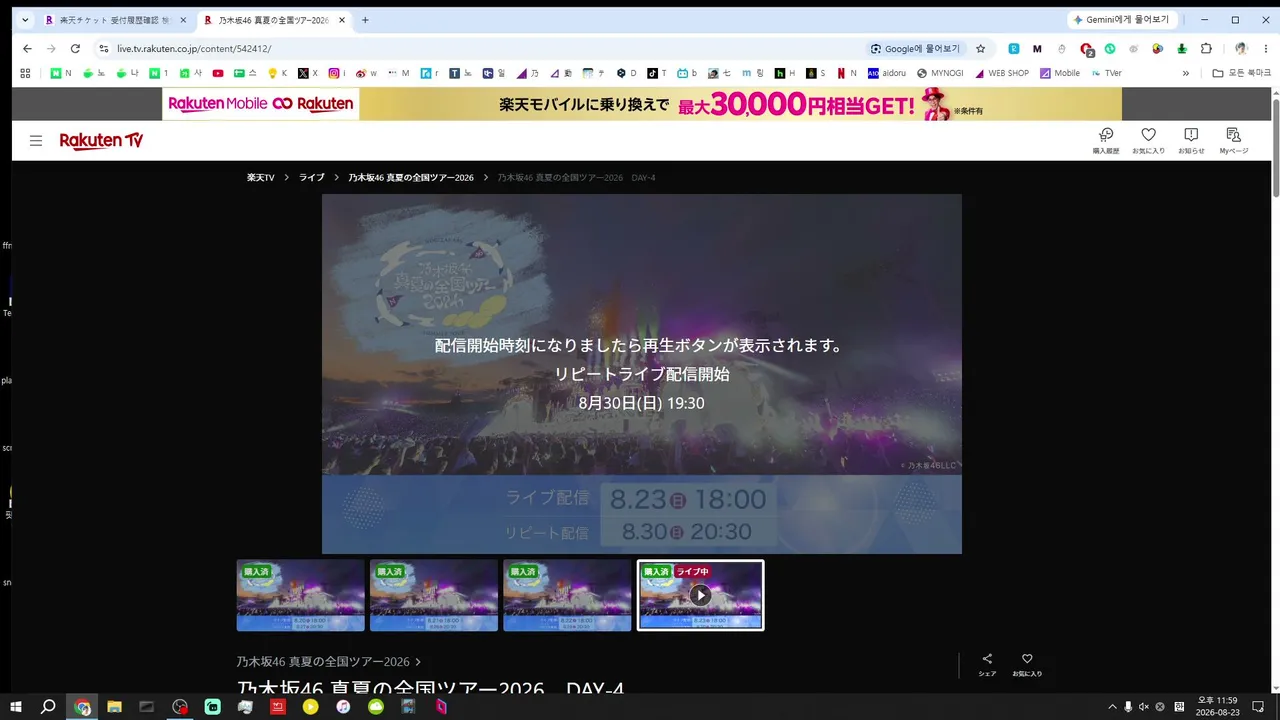The width and height of the screenshot is (1280, 720).
Task: Show more bookmarks with the chevron
Action: (x=1186, y=73)
